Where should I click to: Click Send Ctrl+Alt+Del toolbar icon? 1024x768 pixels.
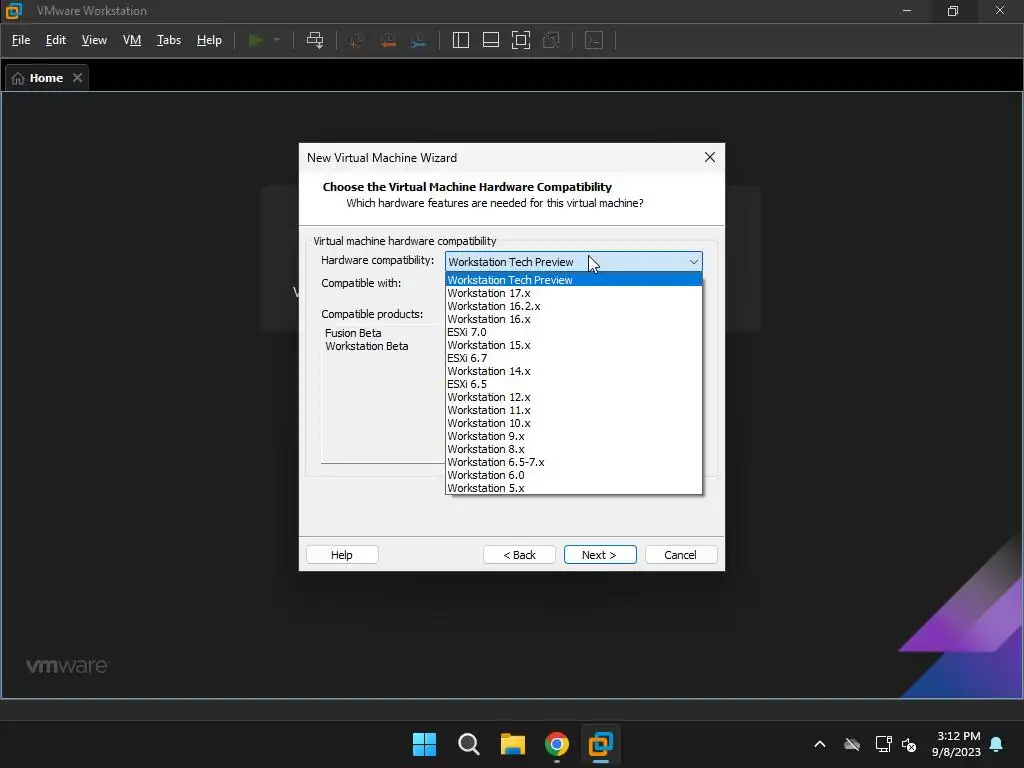315,40
